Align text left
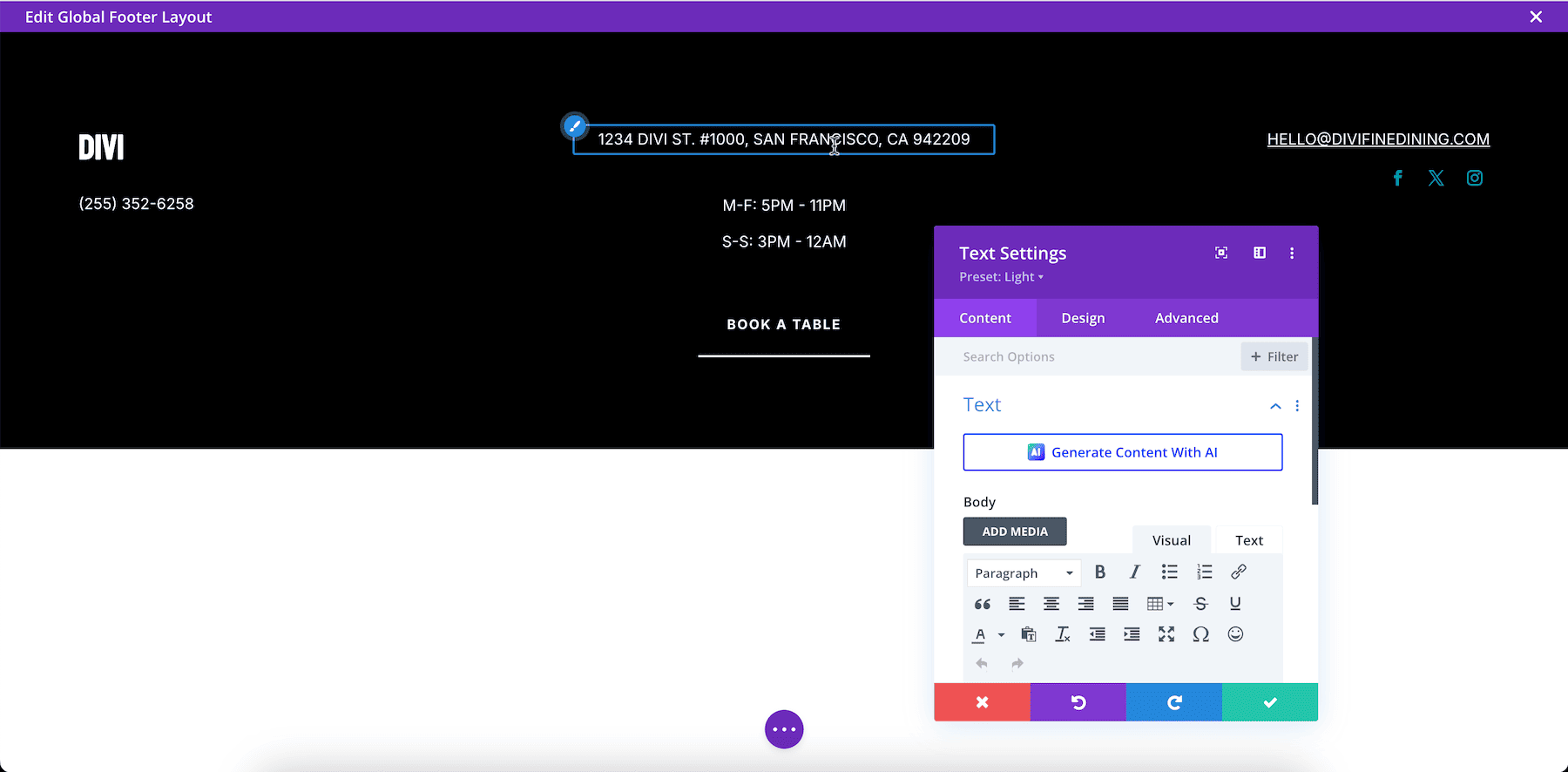 (x=1017, y=604)
